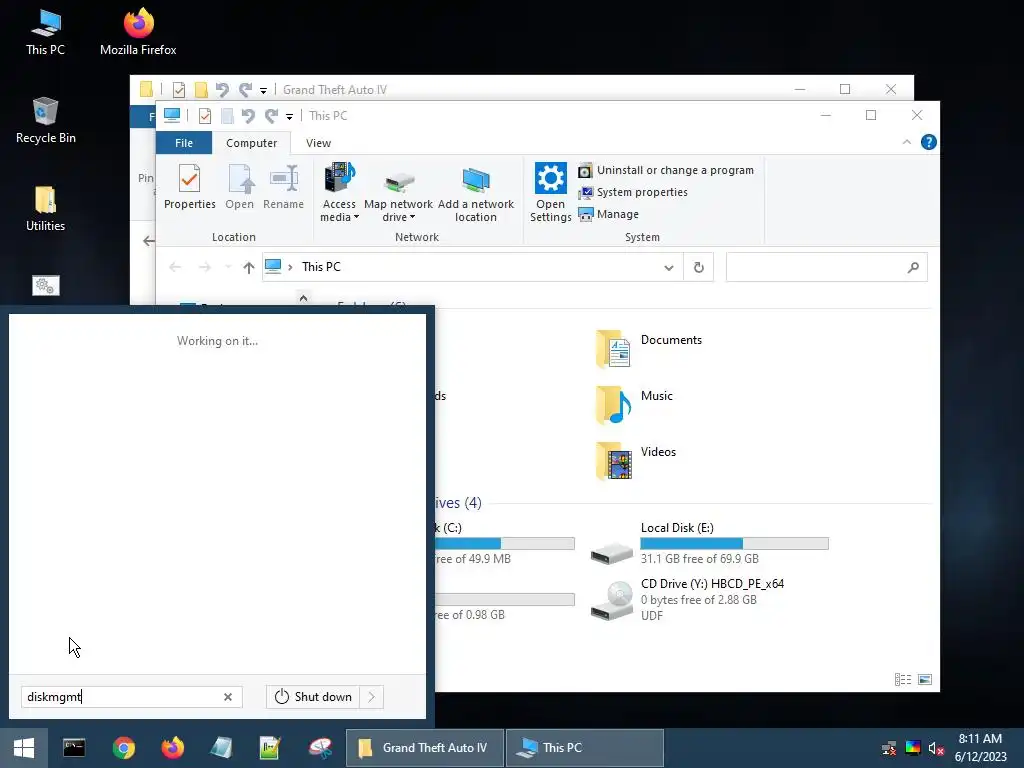Screen dimensions: 1024x768
Task: Open the Documents folder icon
Action: [x=613, y=349]
